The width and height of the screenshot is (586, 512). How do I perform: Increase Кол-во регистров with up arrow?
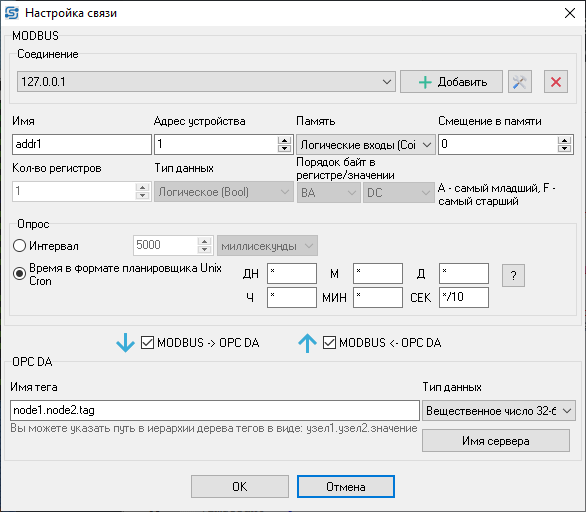(x=142, y=188)
